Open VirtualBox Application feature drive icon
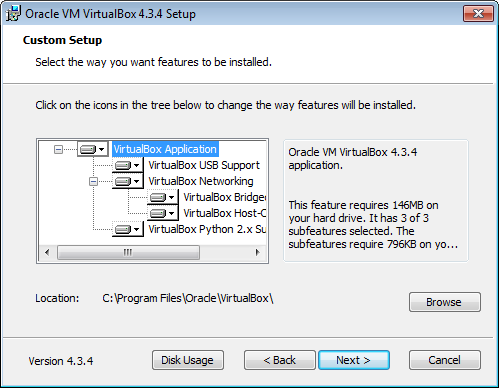 click(x=93, y=149)
